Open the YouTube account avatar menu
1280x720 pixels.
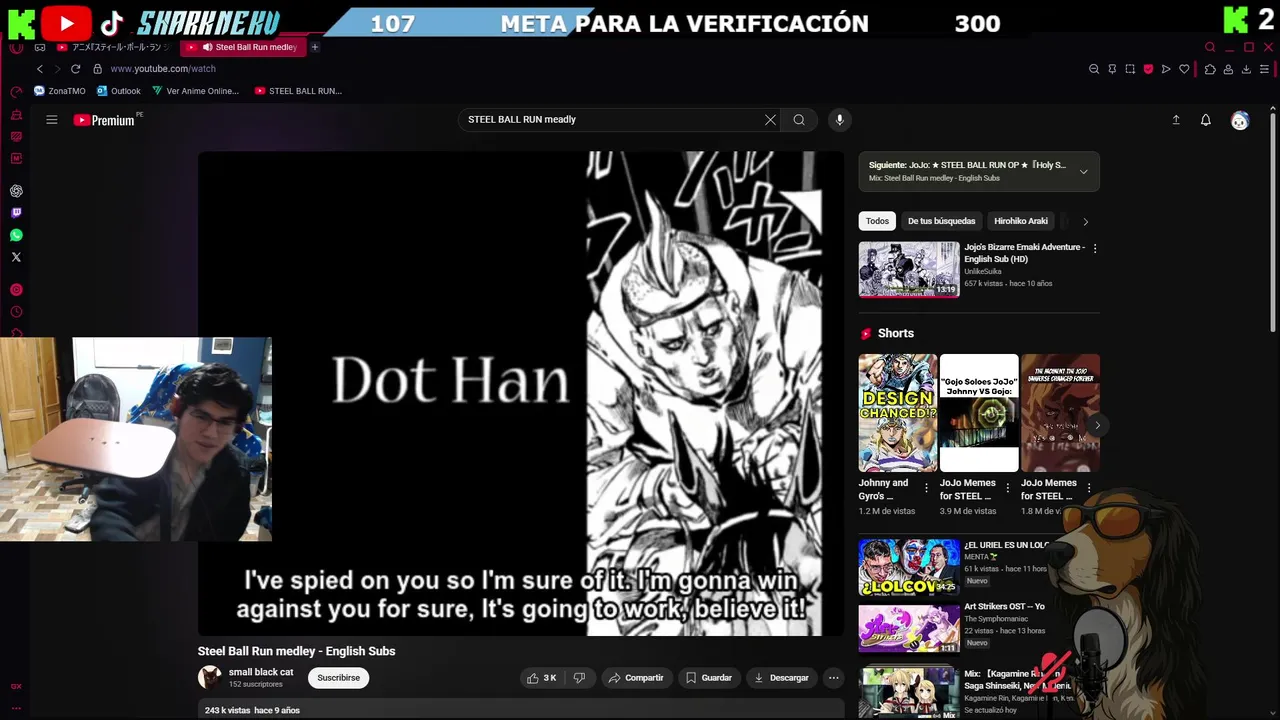click(x=1240, y=120)
